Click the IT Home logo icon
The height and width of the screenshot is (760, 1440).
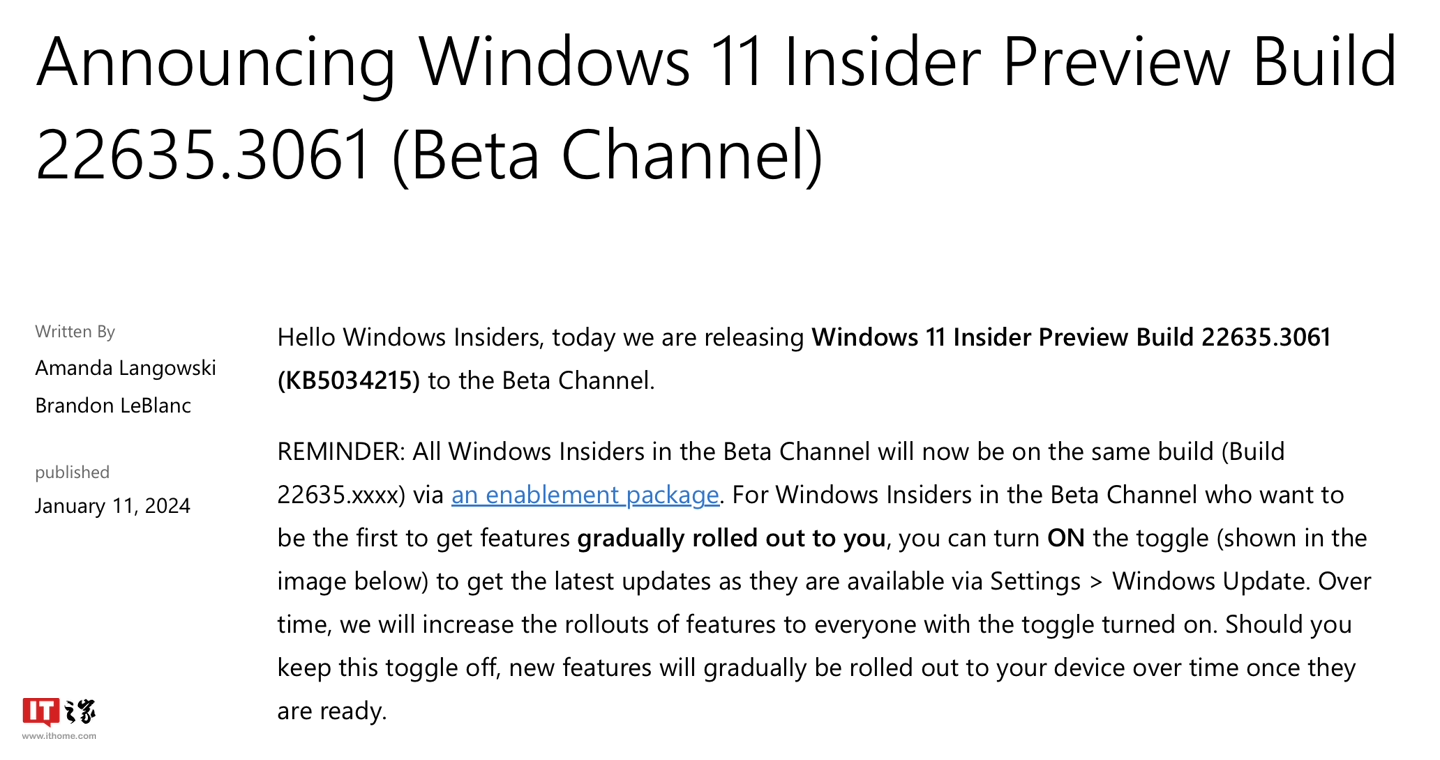point(59,712)
